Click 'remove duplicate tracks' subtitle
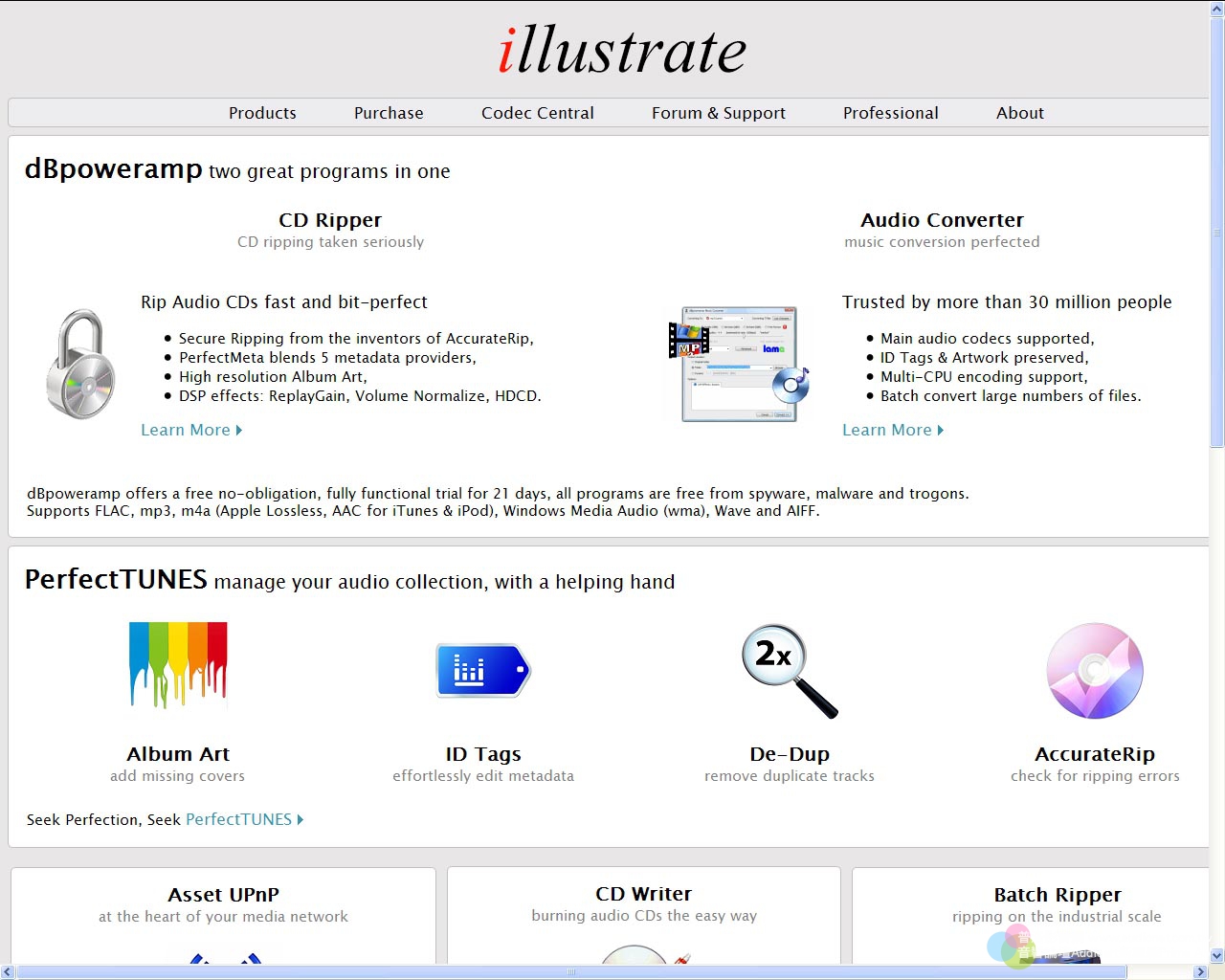Viewport: 1225px width, 980px height. [x=790, y=776]
